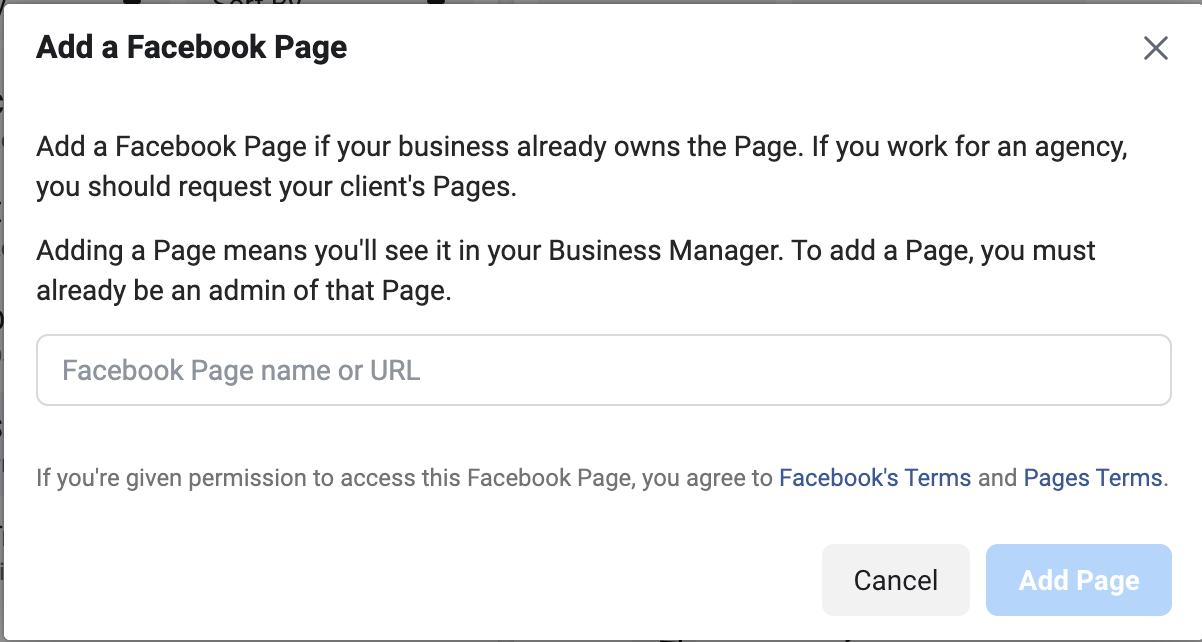Click the words "already owns the Page"
This screenshot has width=1202, height=642.
click(x=660, y=148)
